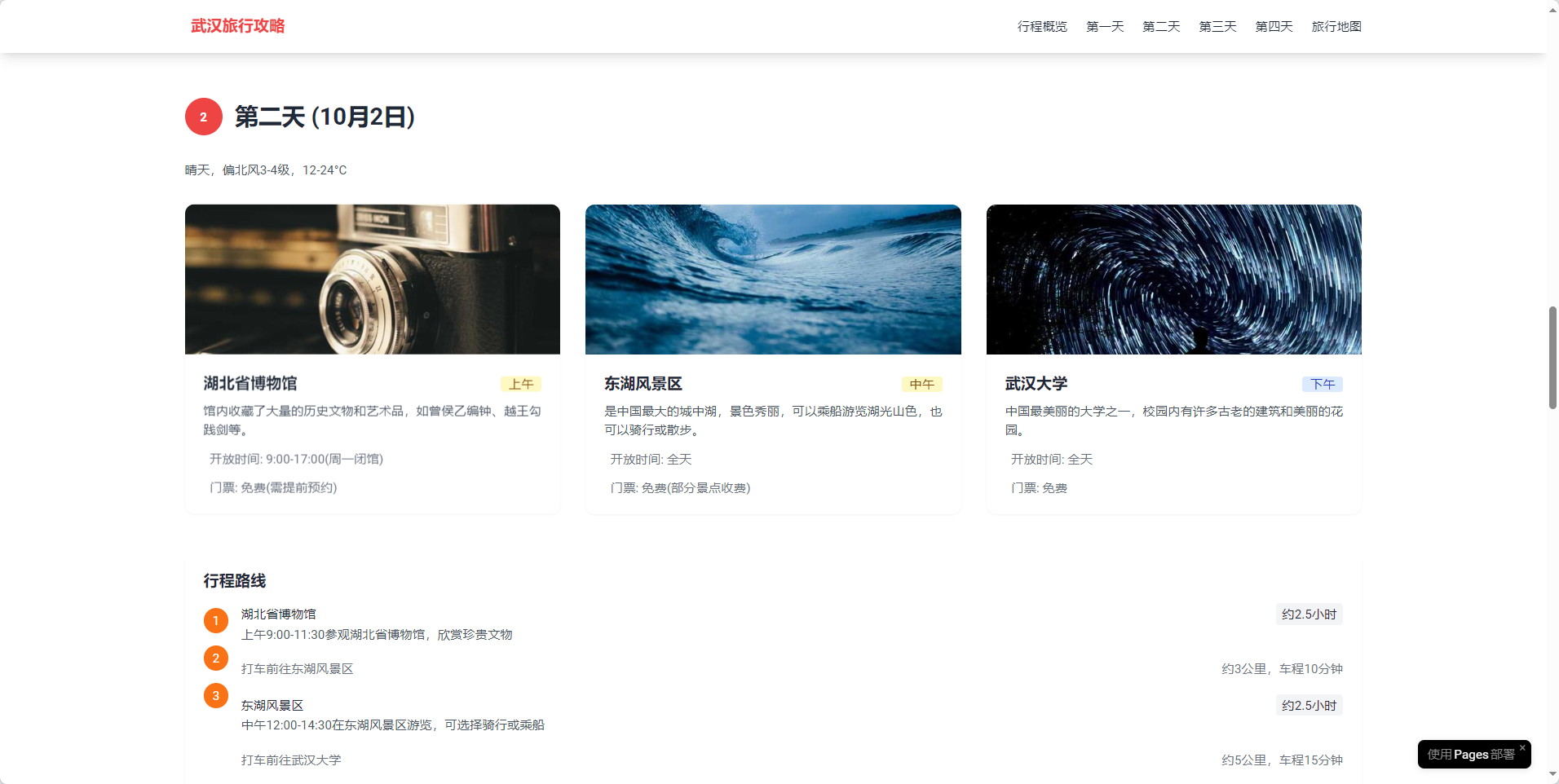1559x784 pixels.
Task: Click the 武汉大学 开放时间: 全天 line
Action: pos(1052,460)
